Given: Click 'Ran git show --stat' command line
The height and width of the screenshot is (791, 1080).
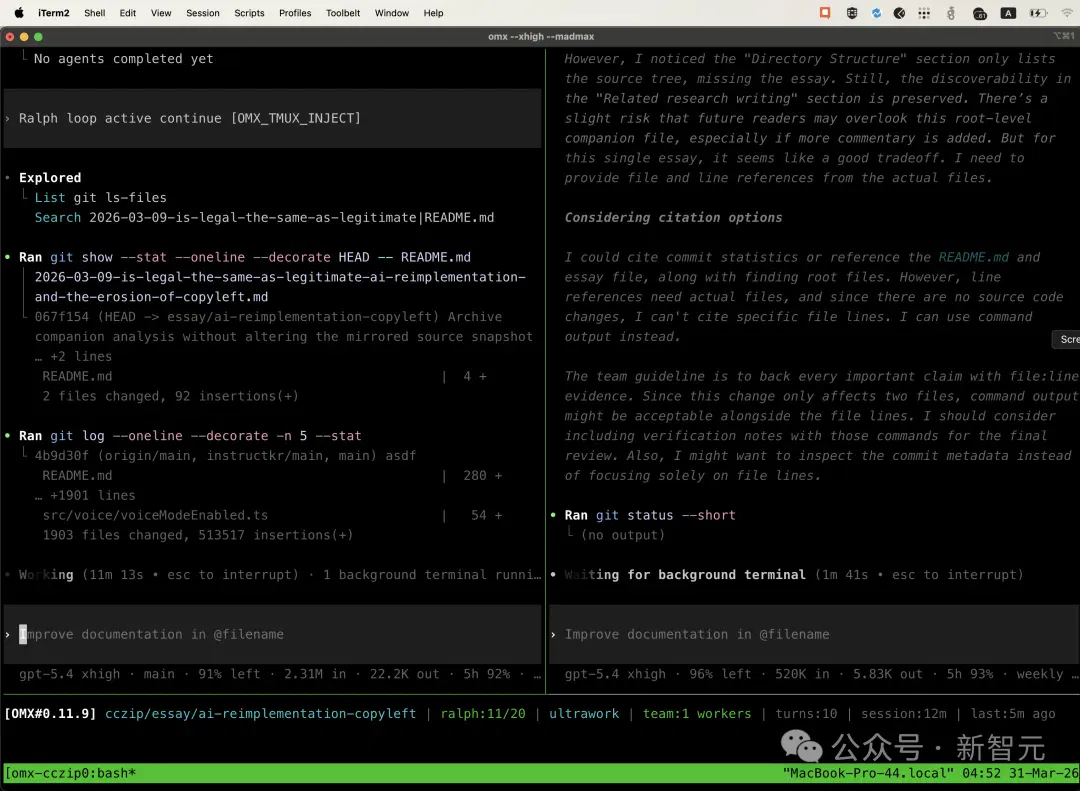Looking at the screenshot, I should click(245, 256).
